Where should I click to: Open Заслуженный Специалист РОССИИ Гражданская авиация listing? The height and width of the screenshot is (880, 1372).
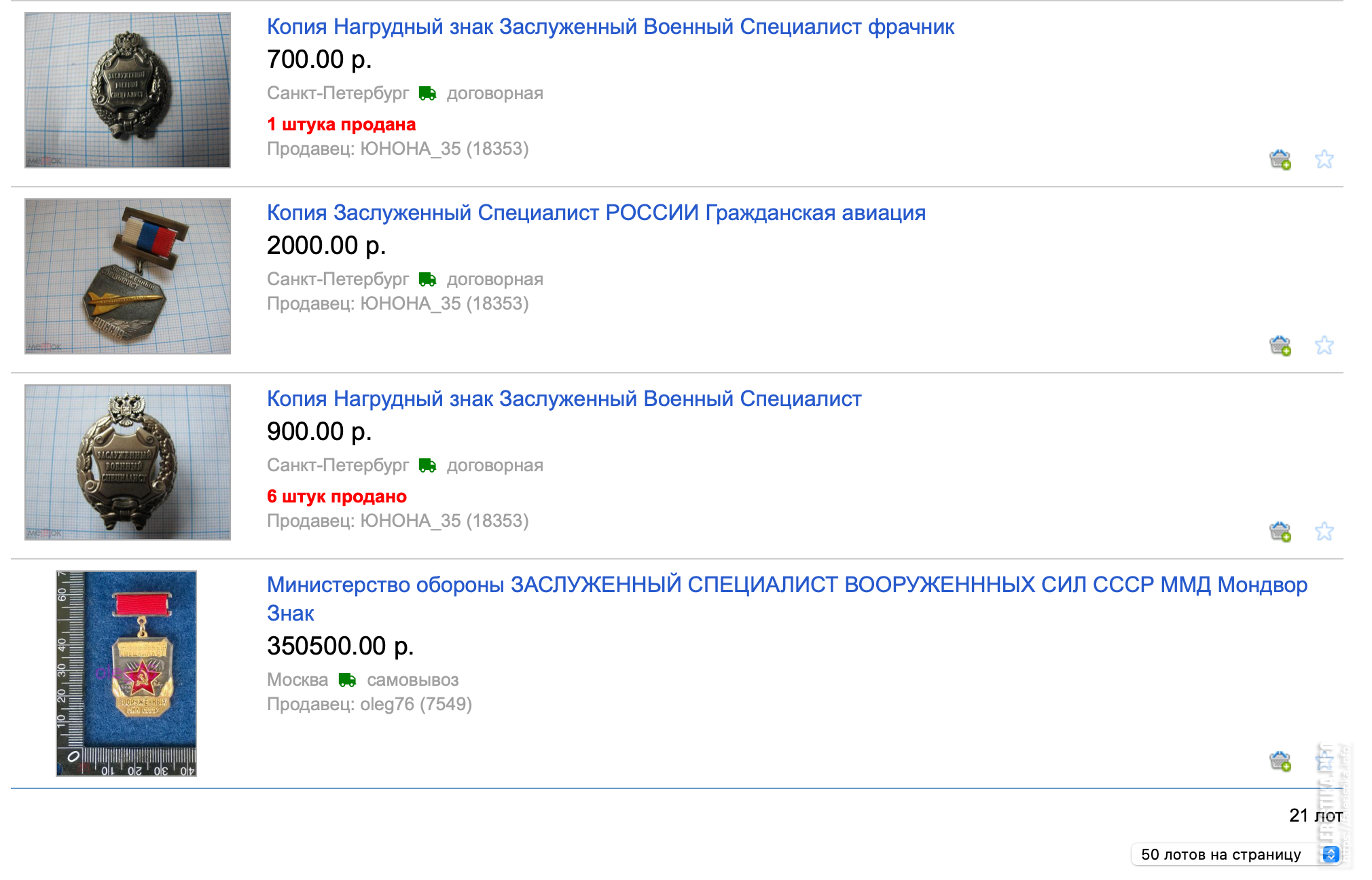click(596, 213)
